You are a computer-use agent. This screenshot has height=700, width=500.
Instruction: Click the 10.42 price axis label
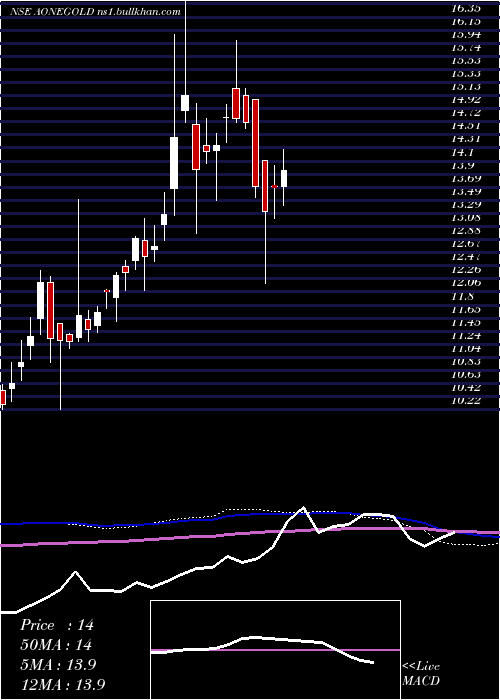point(465,387)
